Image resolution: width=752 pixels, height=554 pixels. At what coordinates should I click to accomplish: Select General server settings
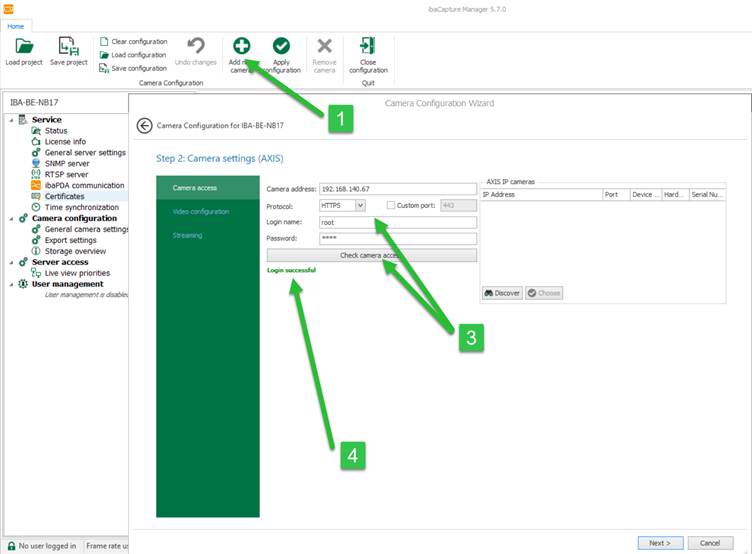[85, 153]
